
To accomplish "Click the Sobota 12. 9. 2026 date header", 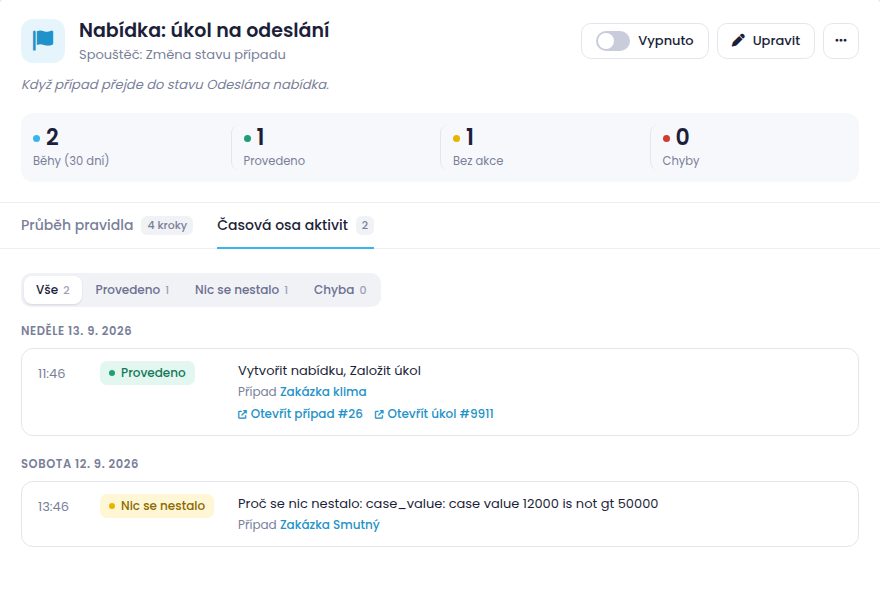I will [x=80, y=464].
